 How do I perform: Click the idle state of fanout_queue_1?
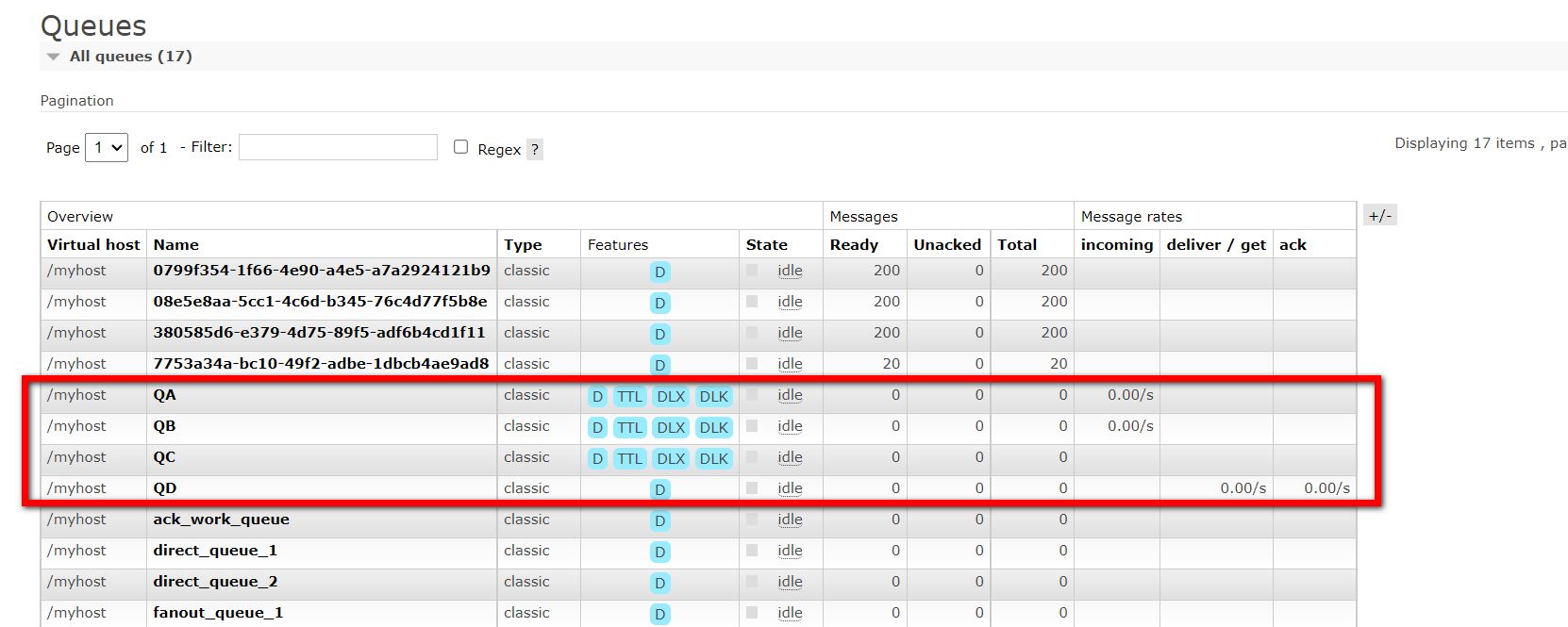[x=790, y=613]
